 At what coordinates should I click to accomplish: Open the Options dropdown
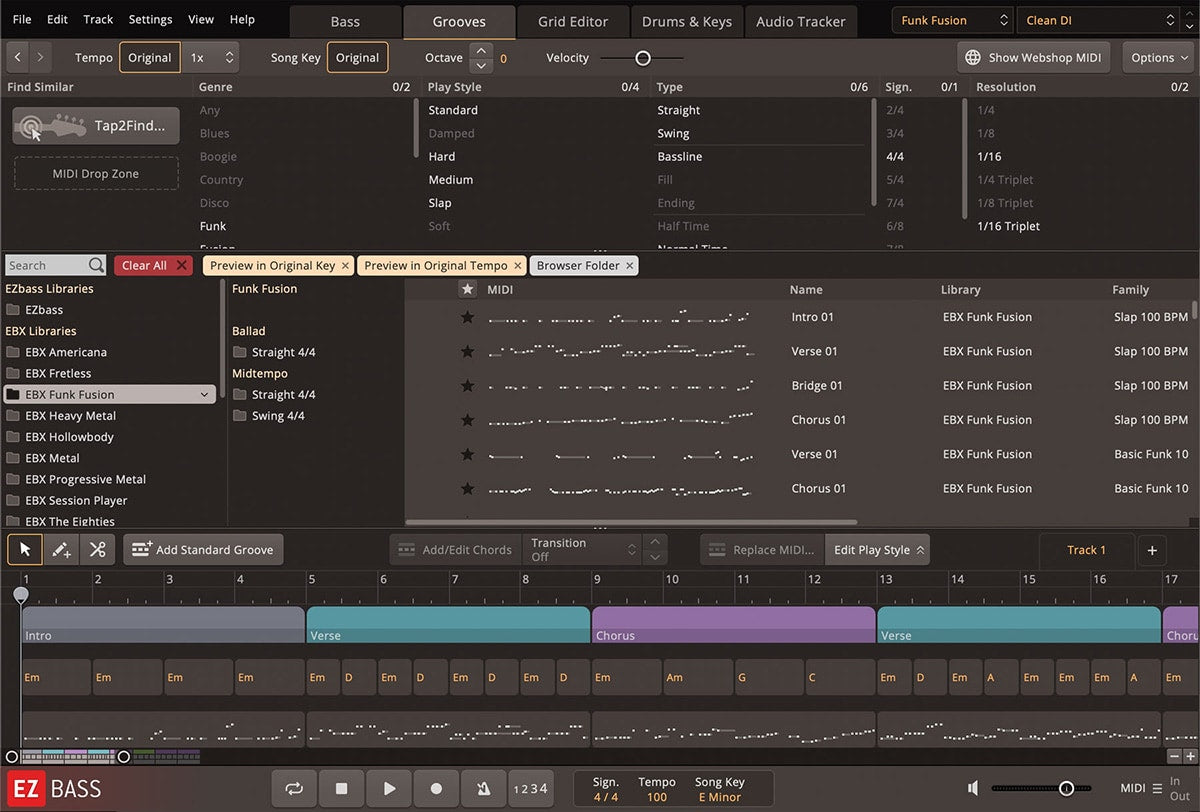point(1159,57)
